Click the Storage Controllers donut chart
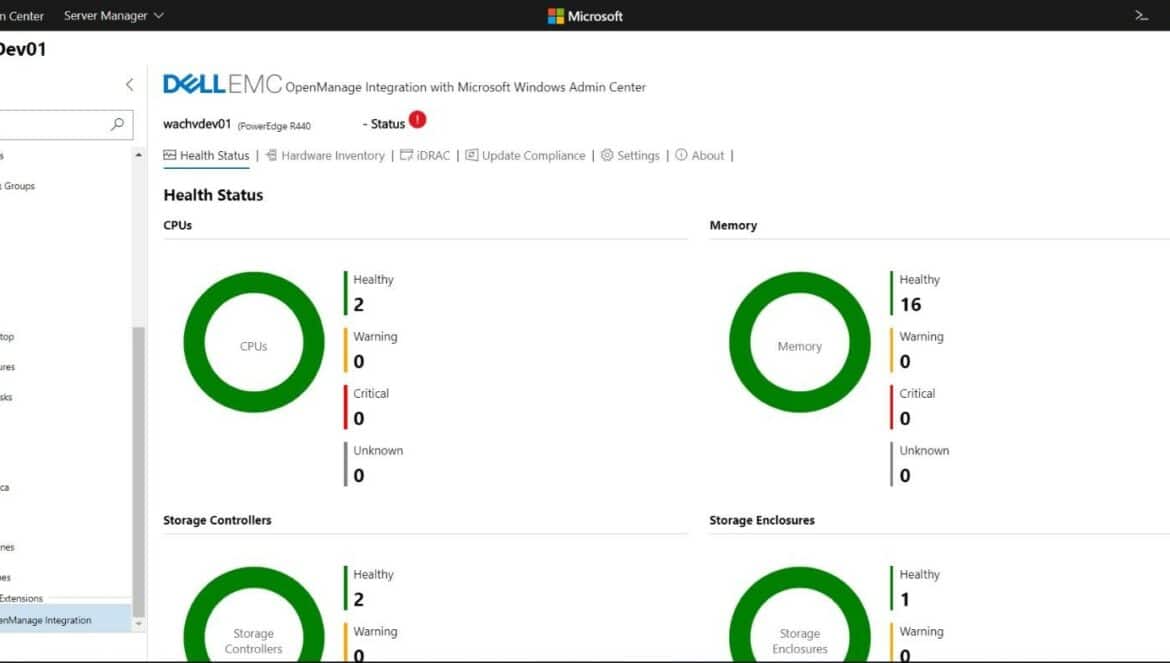 pos(254,615)
